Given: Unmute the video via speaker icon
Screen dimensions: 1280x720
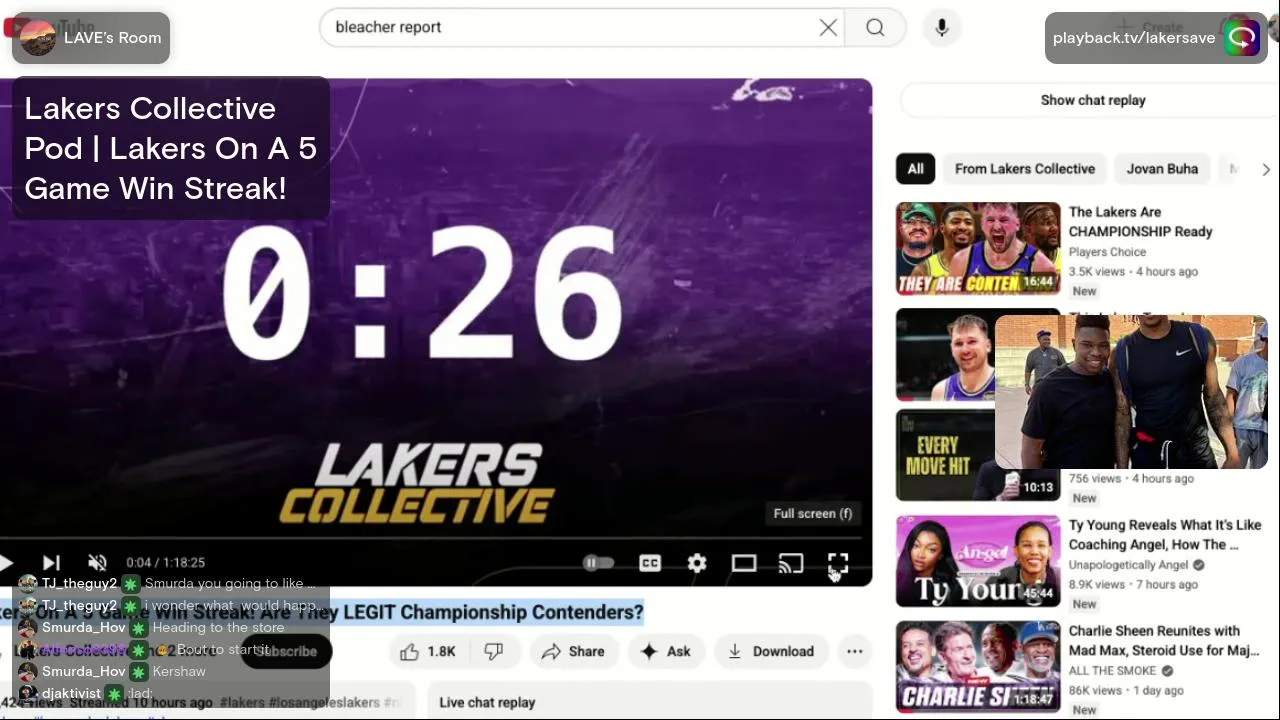Looking at the screenshot, I should [x=97, y=563].
